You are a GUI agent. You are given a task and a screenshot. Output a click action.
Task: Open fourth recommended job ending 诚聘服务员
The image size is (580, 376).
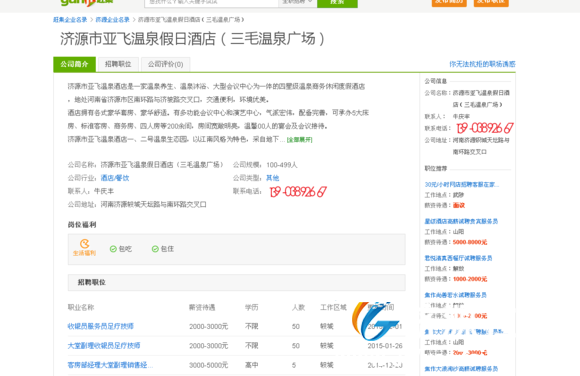coord(455,295)
